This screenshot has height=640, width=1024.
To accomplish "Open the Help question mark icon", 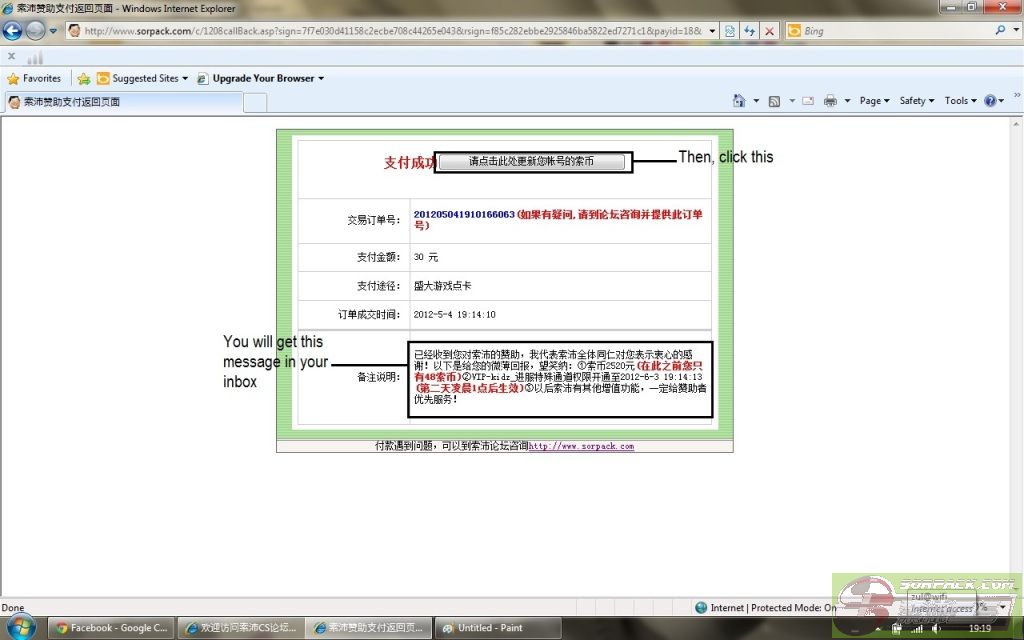I will click(x=990, y=101).
